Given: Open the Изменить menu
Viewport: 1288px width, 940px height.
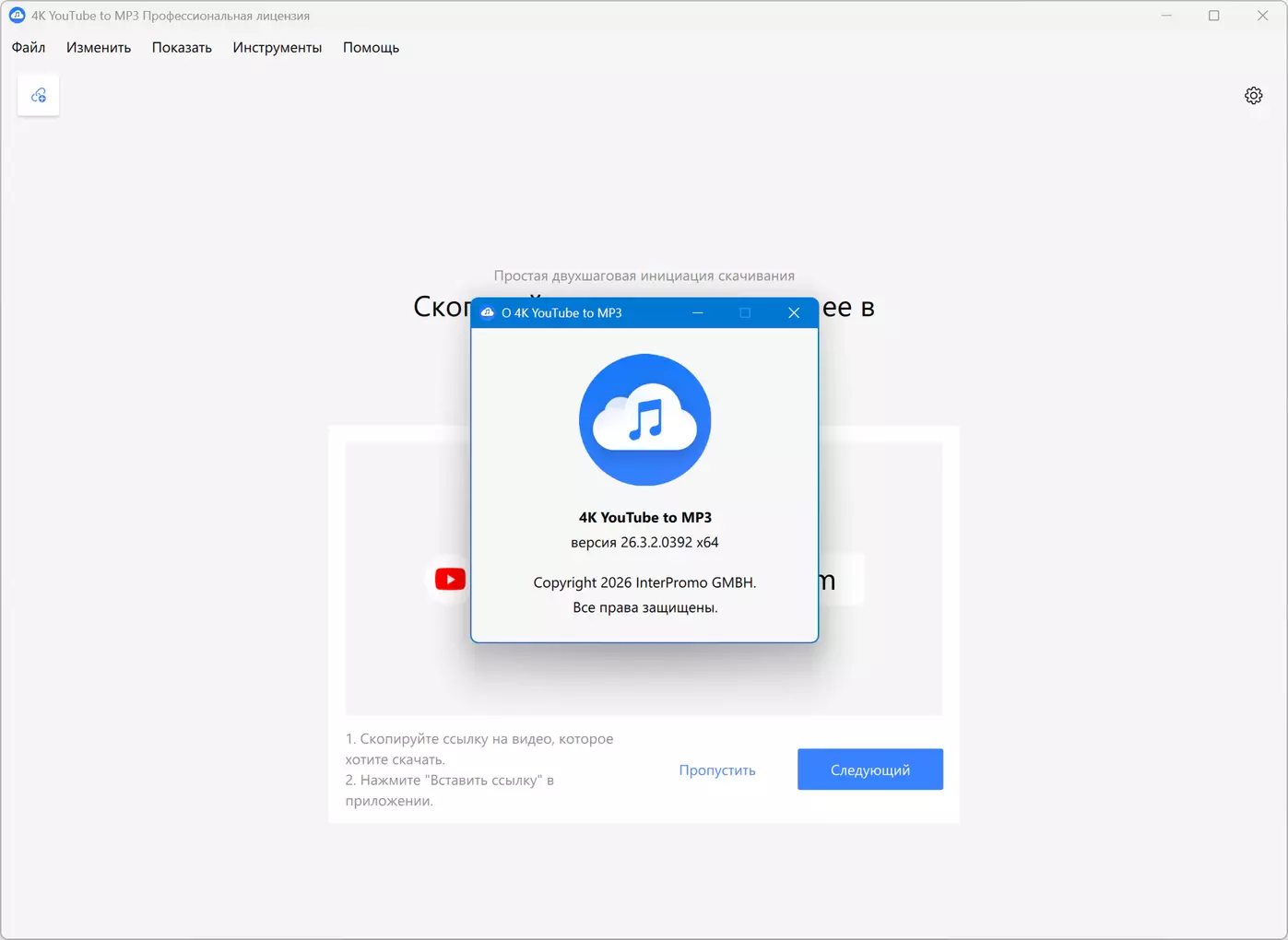Looking at the screenshot, I should (x=99, y=47).
